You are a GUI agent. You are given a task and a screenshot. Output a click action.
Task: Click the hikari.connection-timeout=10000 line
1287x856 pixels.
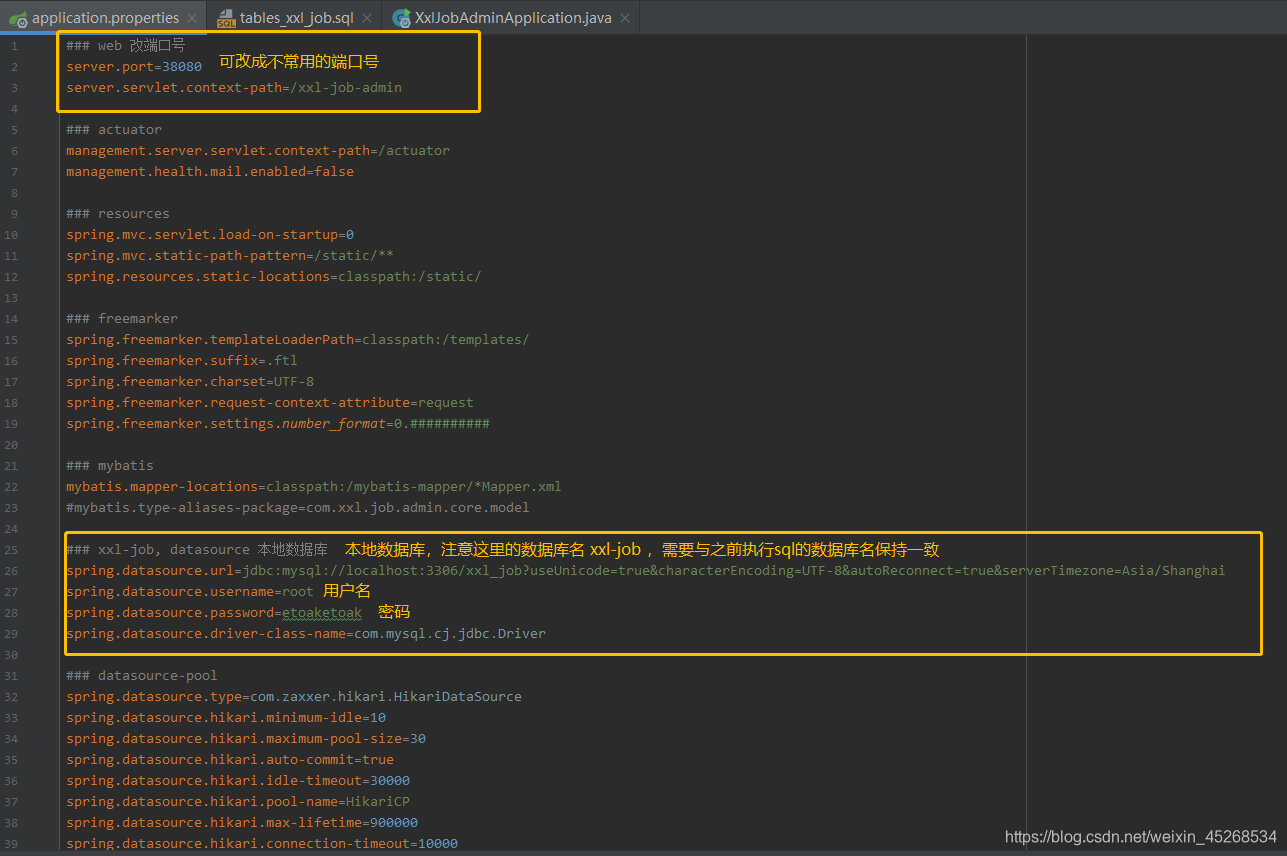coord(262,843)
